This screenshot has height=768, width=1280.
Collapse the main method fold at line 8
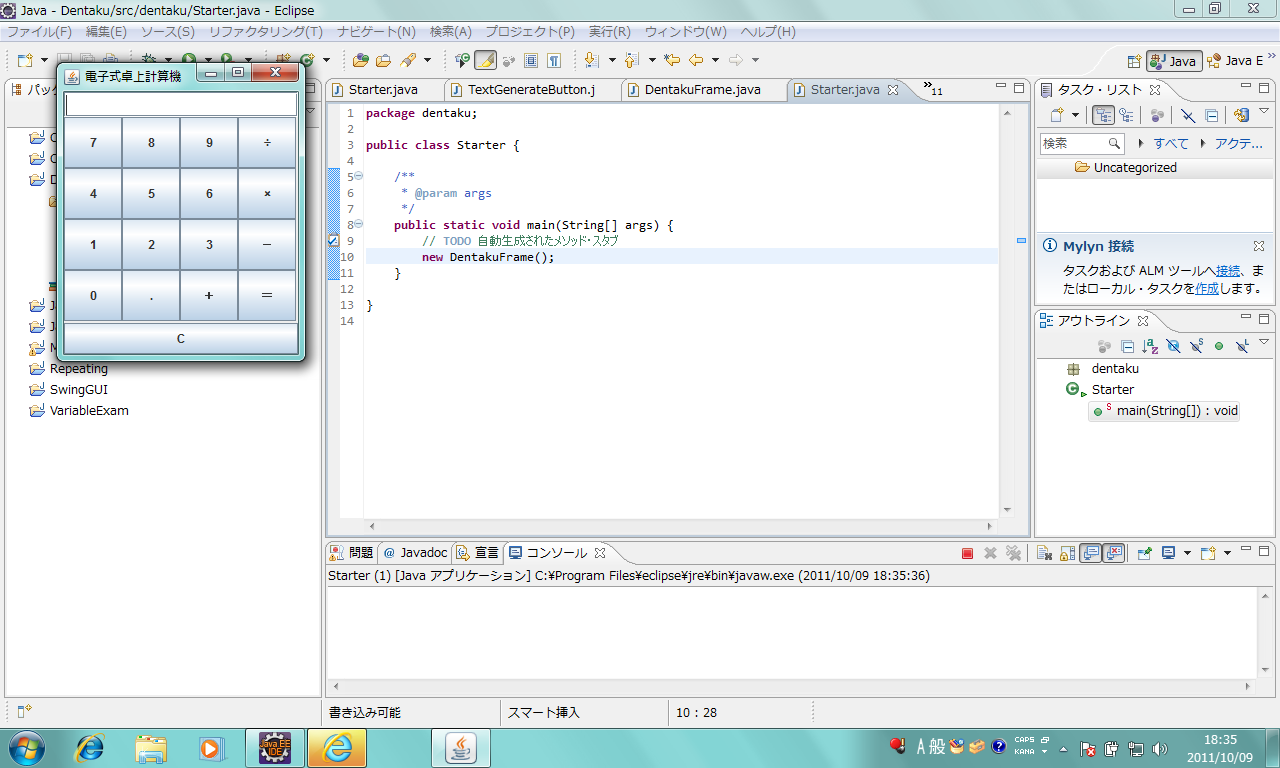click(x=358, y=225)
